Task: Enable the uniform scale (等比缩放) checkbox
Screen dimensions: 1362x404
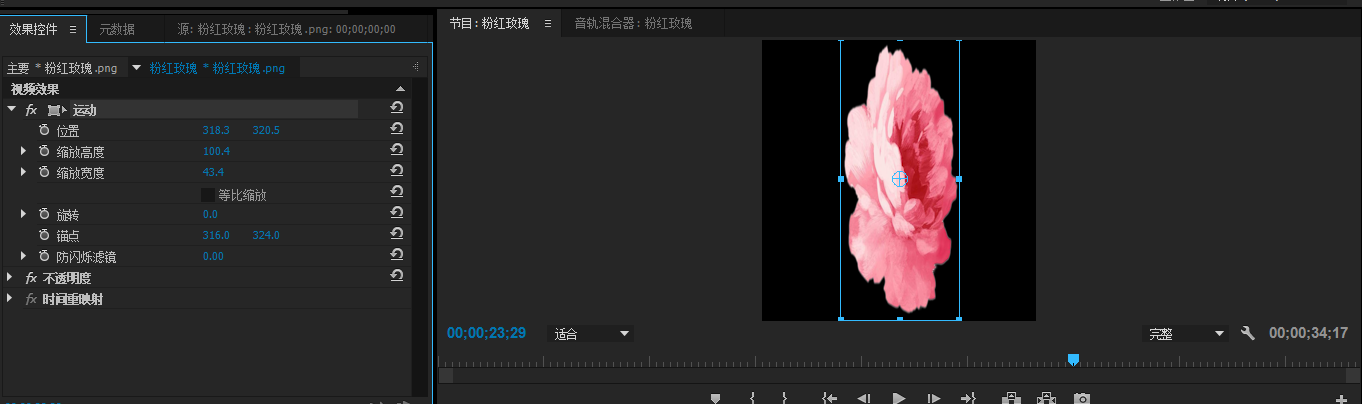Action: 208,195
